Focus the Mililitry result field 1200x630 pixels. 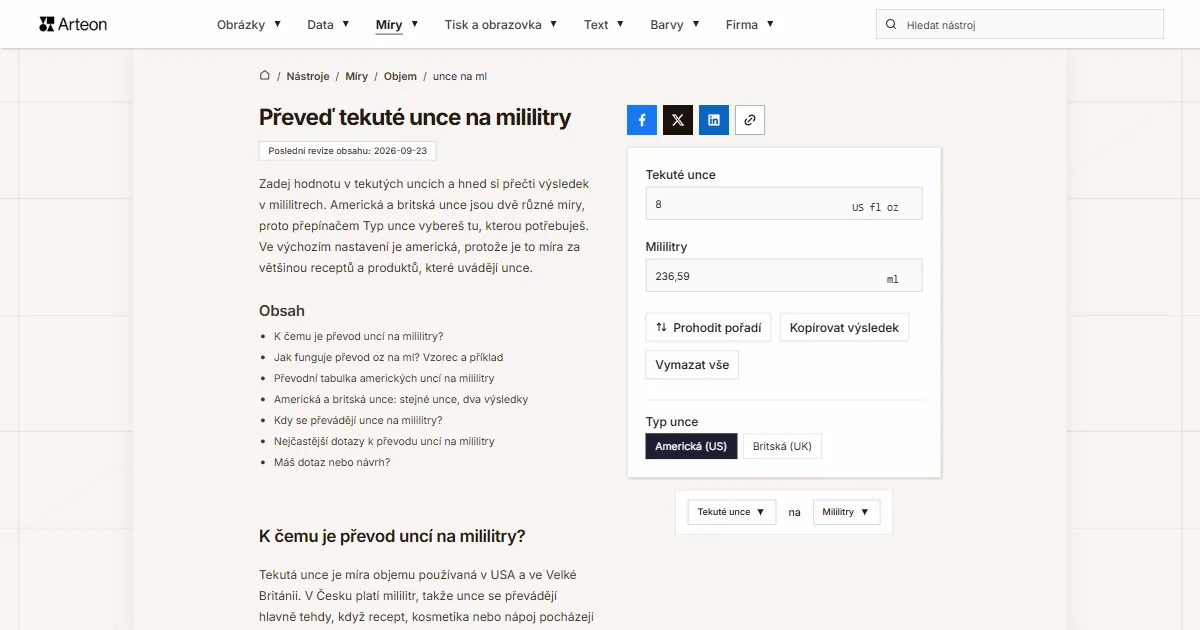pos(784,276)
